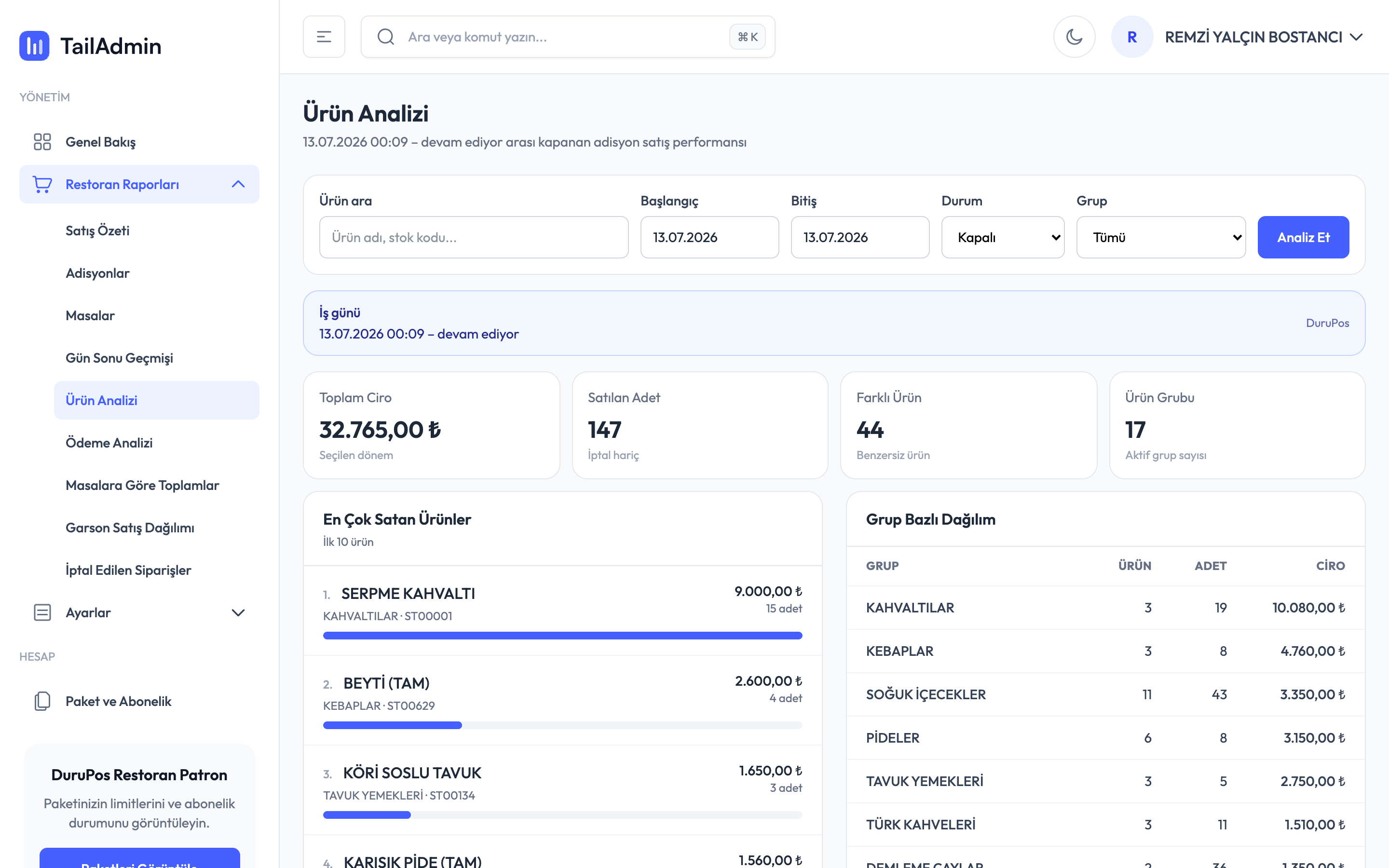
Task: Click the 10.080,00 ₺ ciro for KAHVALTILAR
Action: (1308, 608)
